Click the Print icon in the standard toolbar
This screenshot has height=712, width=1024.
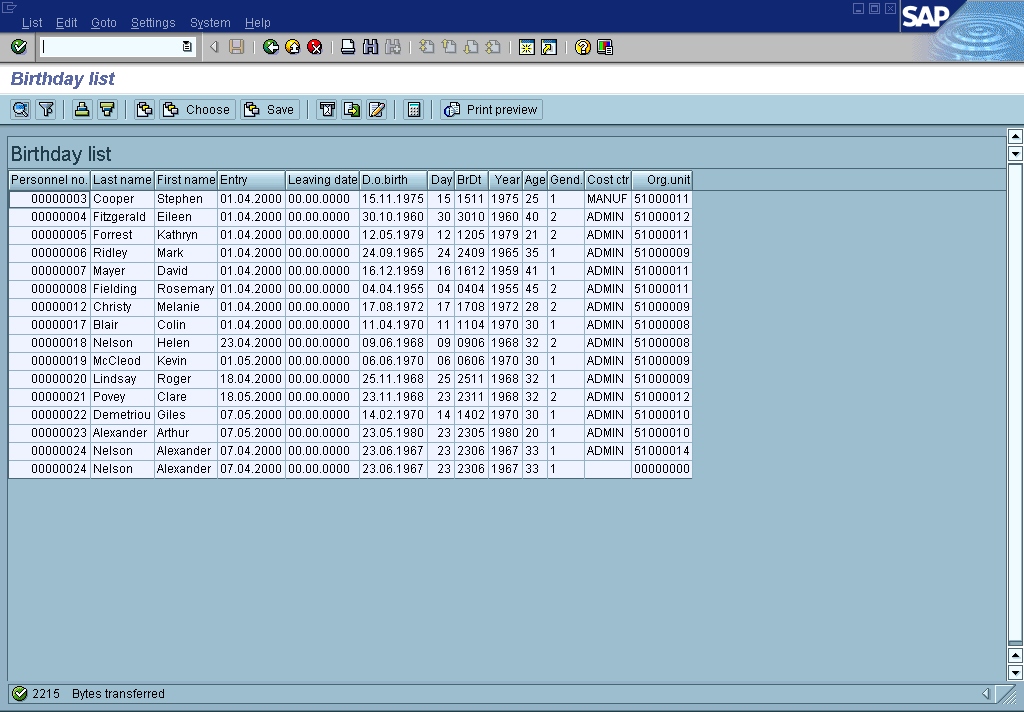coord(348,47)
